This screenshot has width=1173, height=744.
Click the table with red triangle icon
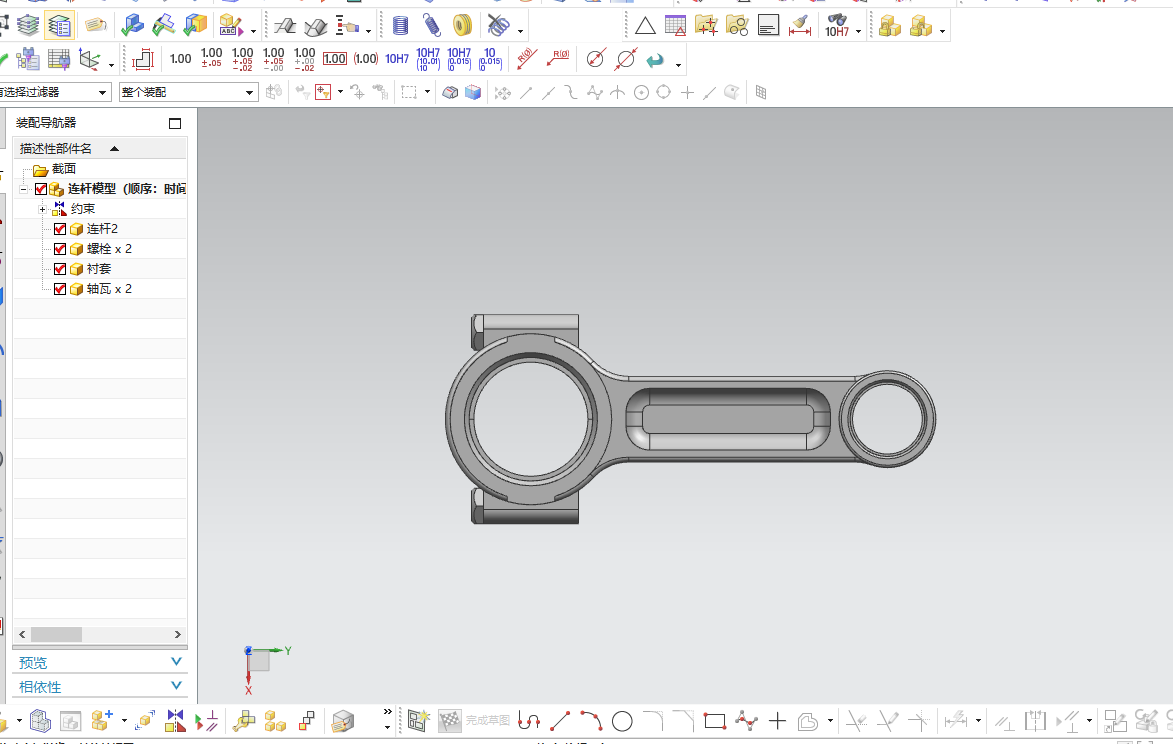point(675,25)
